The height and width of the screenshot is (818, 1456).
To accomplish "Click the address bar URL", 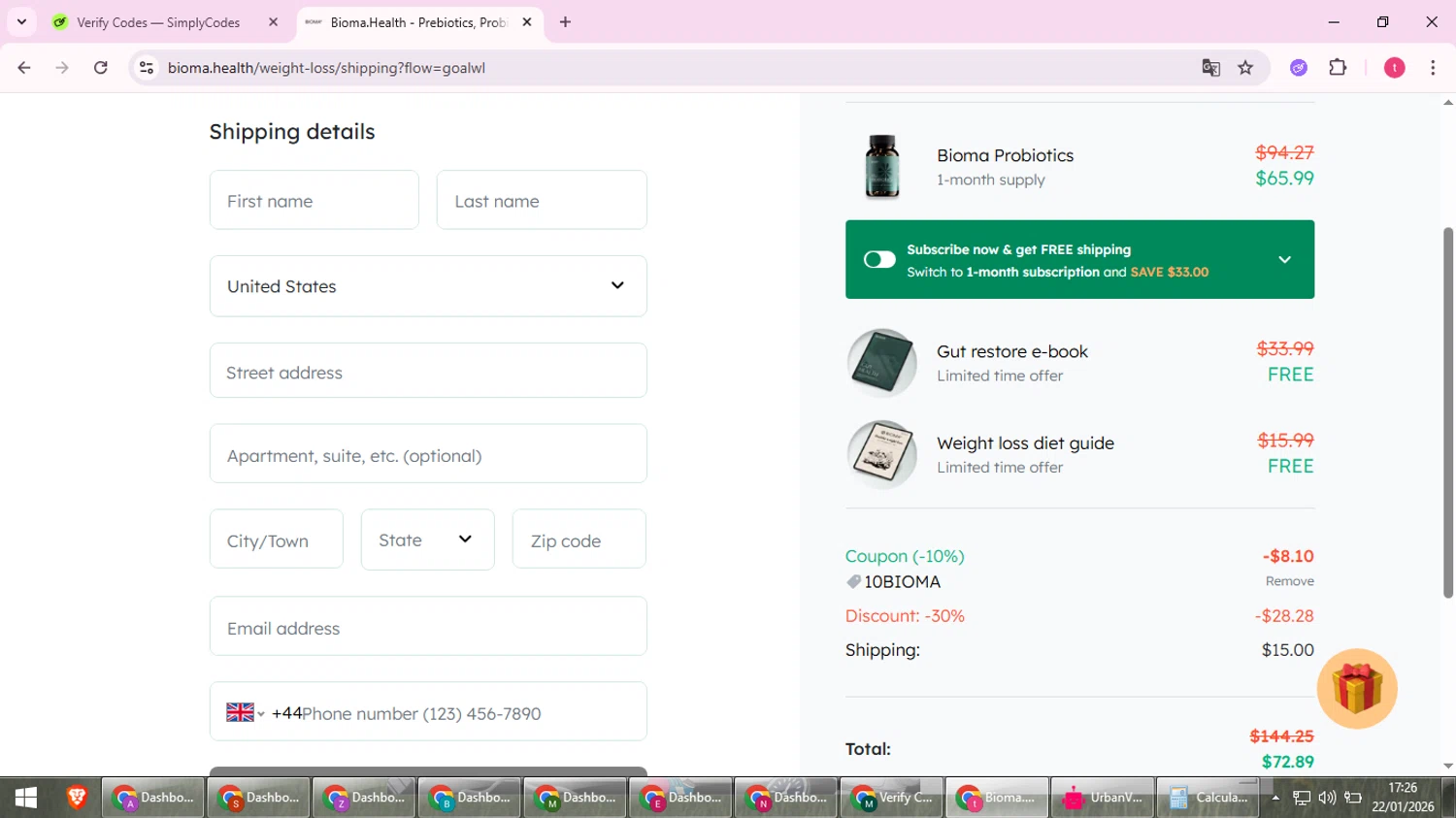I will pyautogui.click(x=326, y=68).
